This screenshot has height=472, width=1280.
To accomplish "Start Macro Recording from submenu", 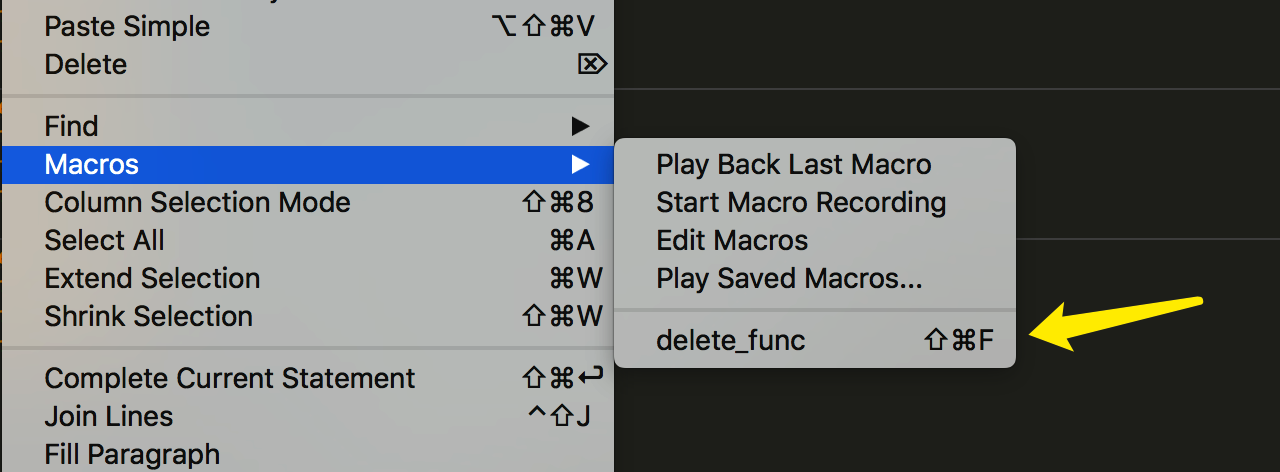I will pyautogui.click(x=815, y=203).
